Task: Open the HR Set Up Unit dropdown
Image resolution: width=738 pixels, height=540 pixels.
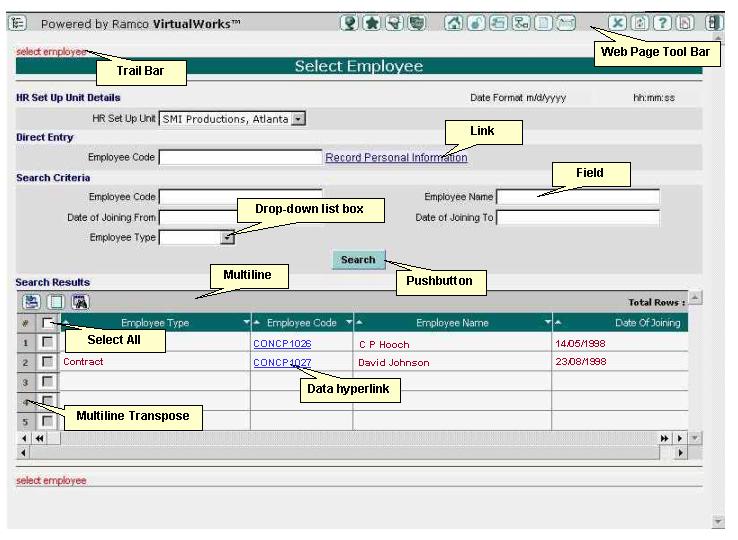Action: click(298, 119)
